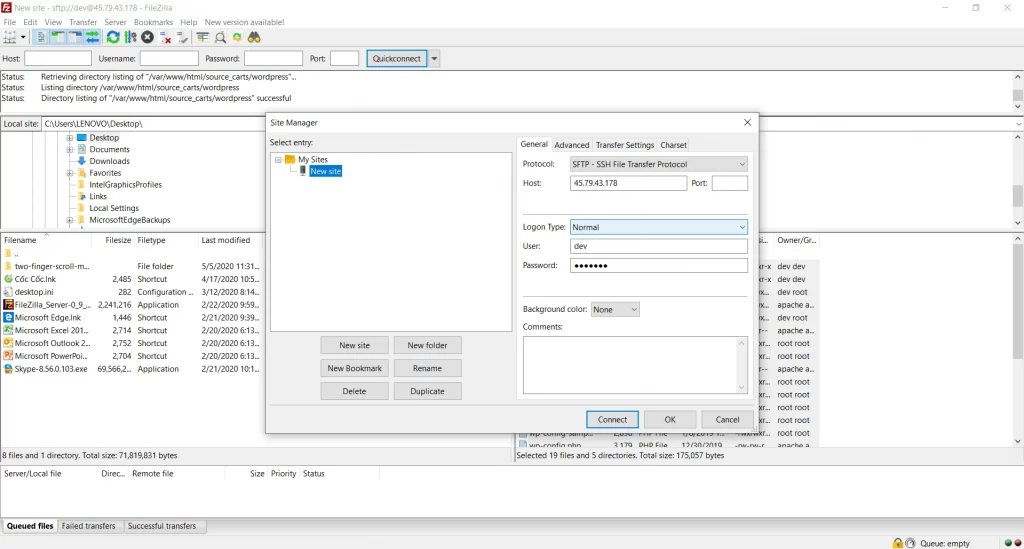Select the Microsoft Edge.lnk shortcut icon
Image resolution: width=1024 pixels, height=549 pixels.
coord(8,317)
